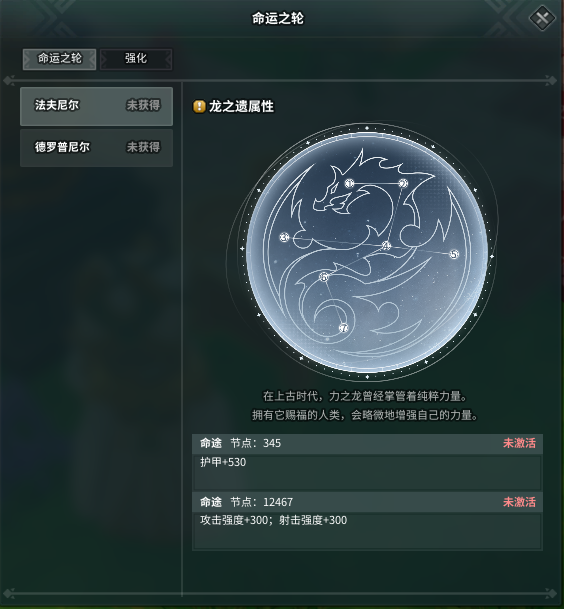Select constellation node 2 on dragon map
Image resolution: width=564 pixels, height=609 pixels.
click(x=403, y=183)
